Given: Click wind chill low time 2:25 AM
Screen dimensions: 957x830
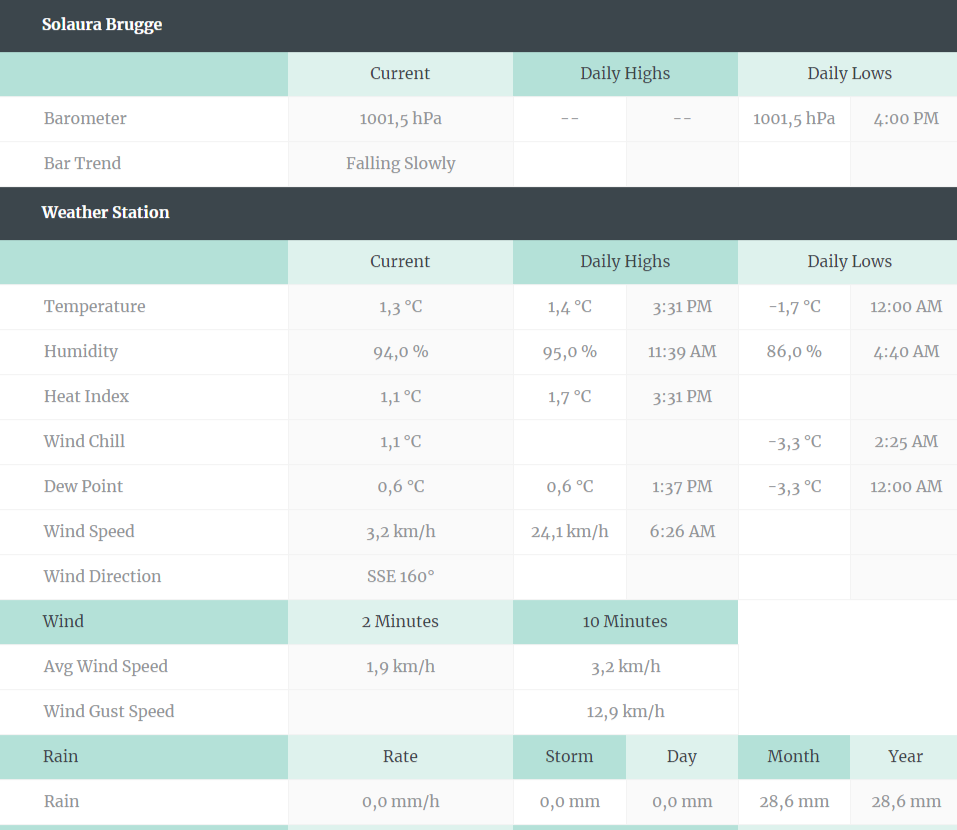Looking at the screenshot, I should click(x=906, y=441).
